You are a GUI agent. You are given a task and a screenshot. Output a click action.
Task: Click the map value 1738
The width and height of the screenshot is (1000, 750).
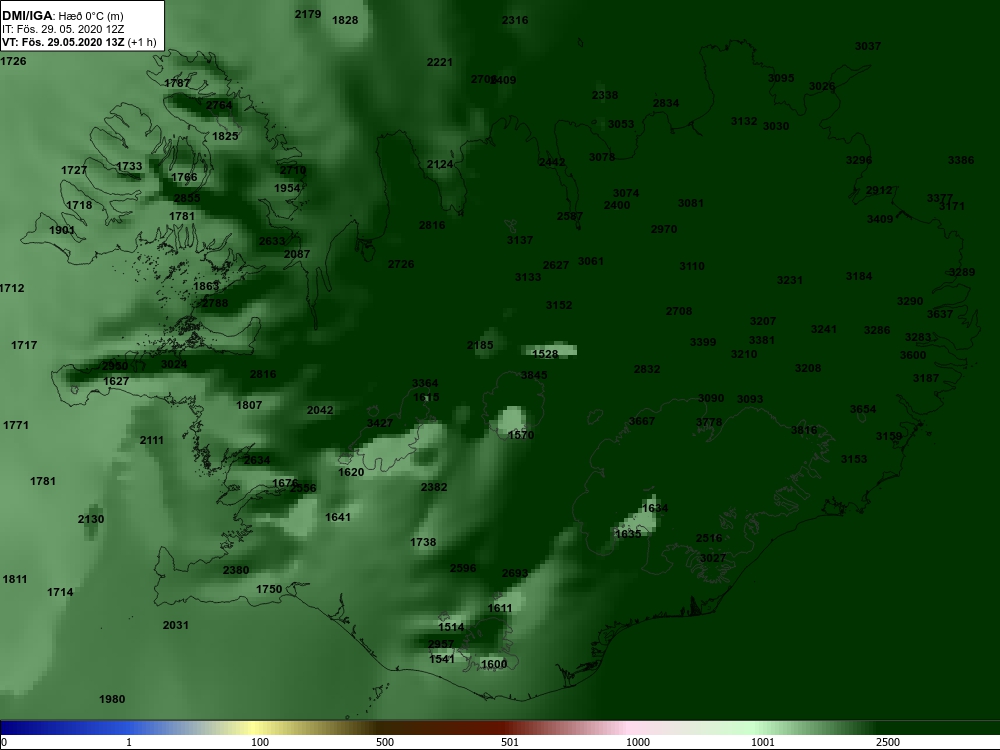(423, 543)
